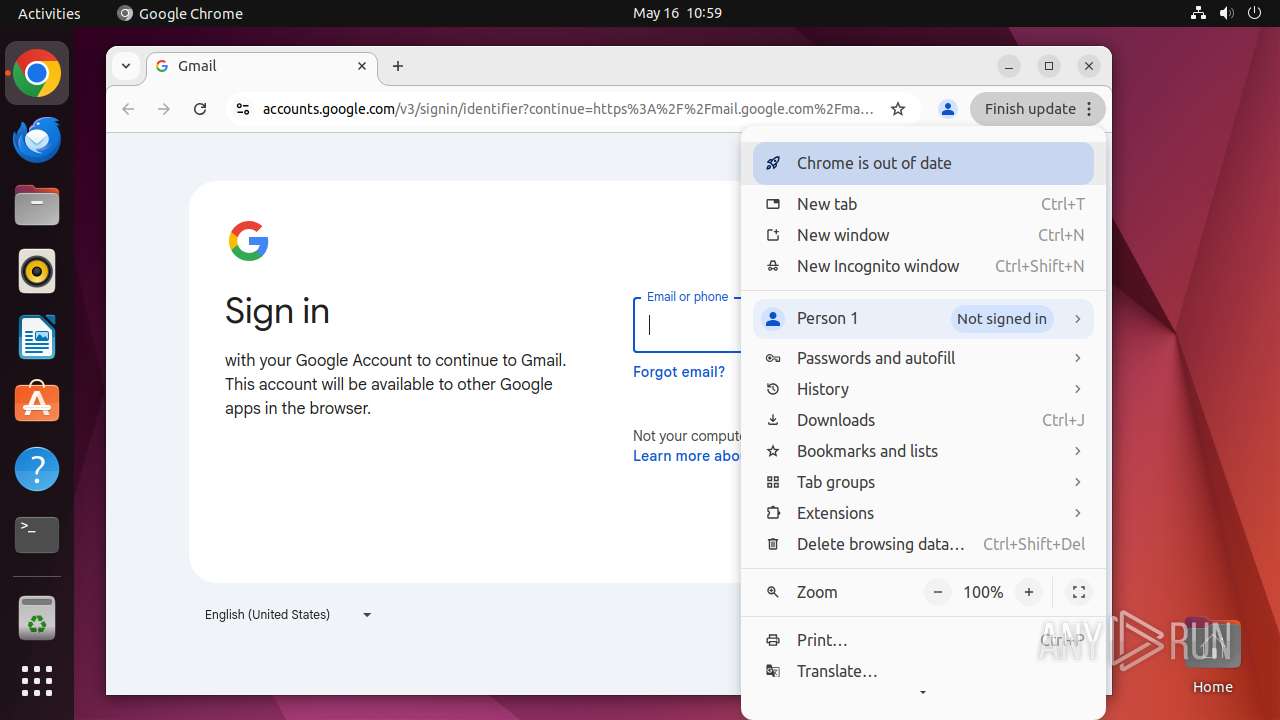Viewport: 1280px width, 720px height.
Task: Go forward with the arrow button
Action: pyautogui.click(x=164, y=109)
